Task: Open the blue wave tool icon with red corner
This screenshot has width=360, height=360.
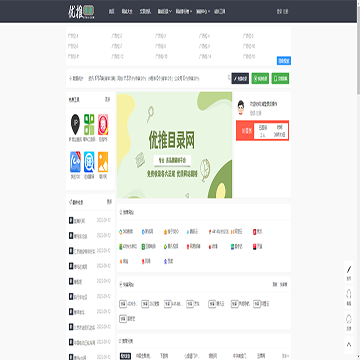Action: point(75,162)
